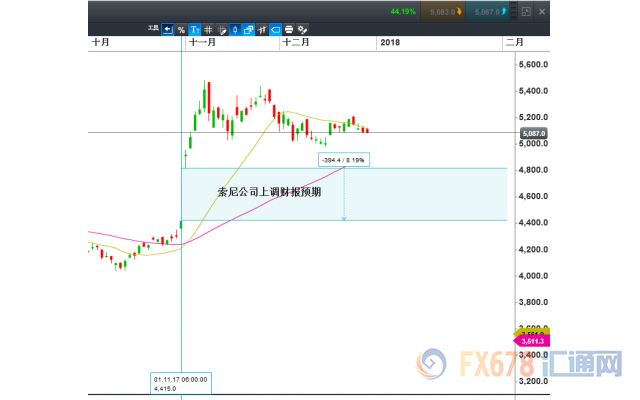Image resolution: width=640 pixels, height=400 pixels.
Task: Click the current price tag 5,087.0 on axis
Action: point(534,133)
